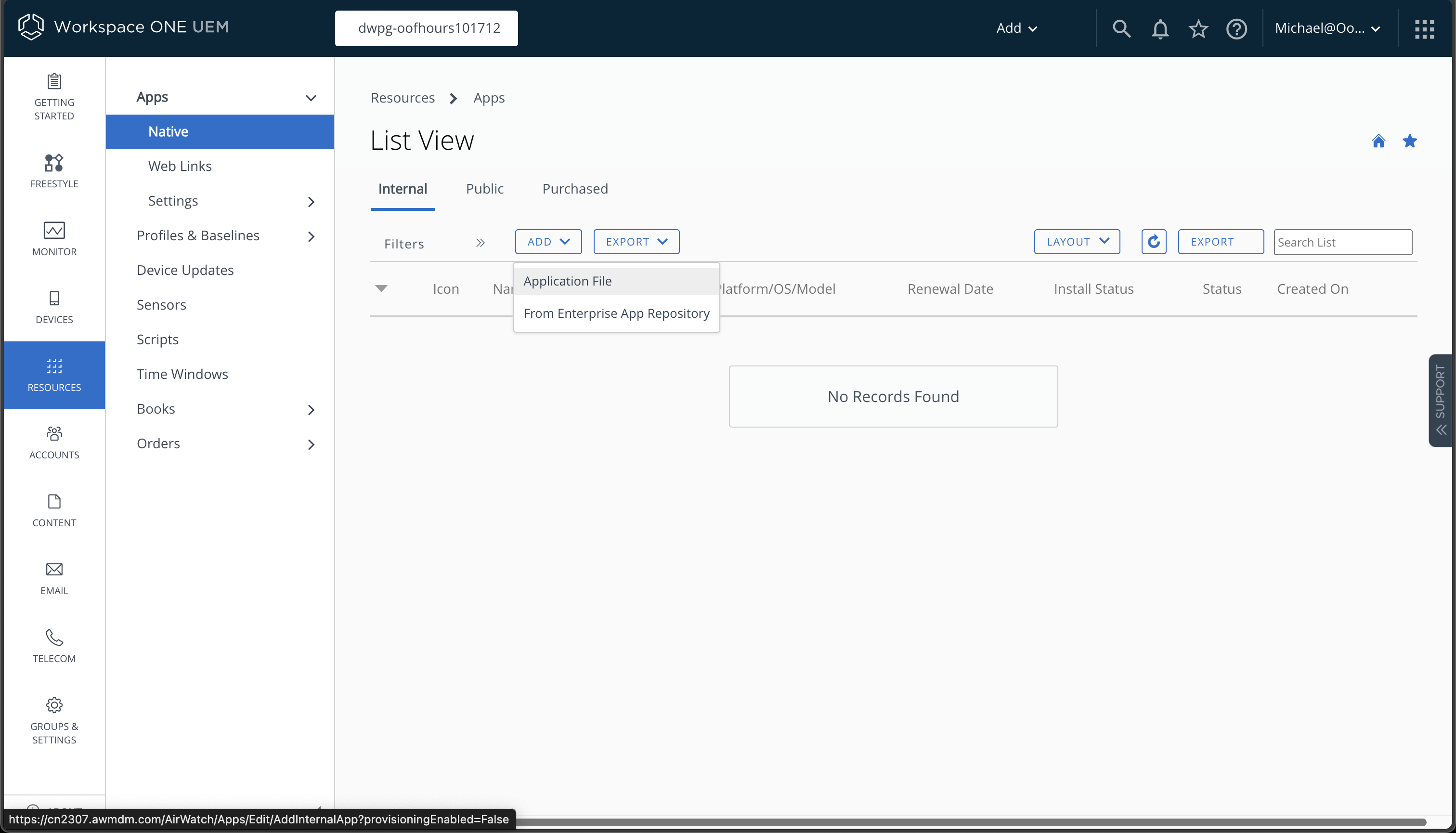This screenshot has height=833, width=1456.
Task: Select the Telecom sidebar icon
Action: pyautogui.click(x=54, y=645)
